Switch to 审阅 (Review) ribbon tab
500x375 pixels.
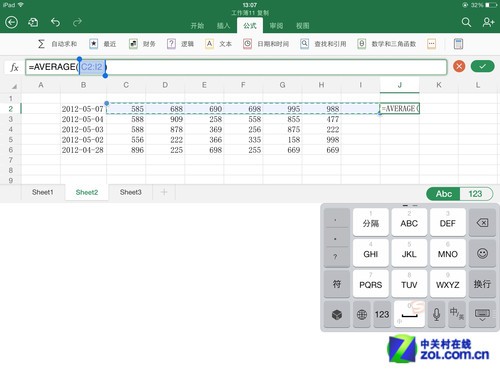[276, 26]
